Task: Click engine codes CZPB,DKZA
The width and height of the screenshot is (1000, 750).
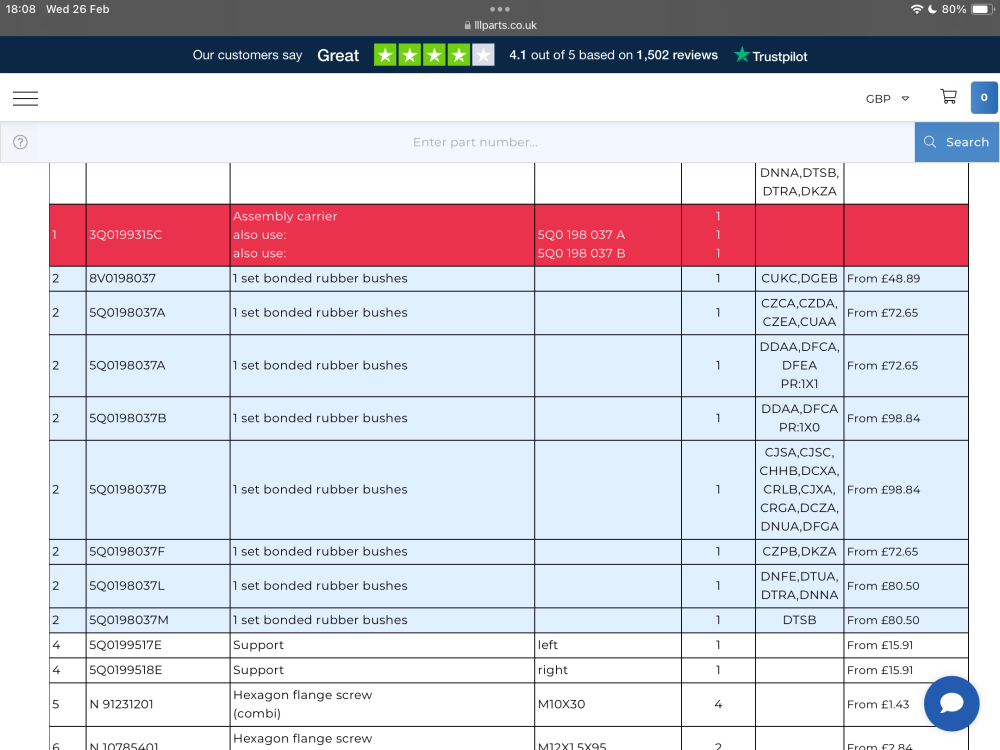Action: tap(799, 552)
